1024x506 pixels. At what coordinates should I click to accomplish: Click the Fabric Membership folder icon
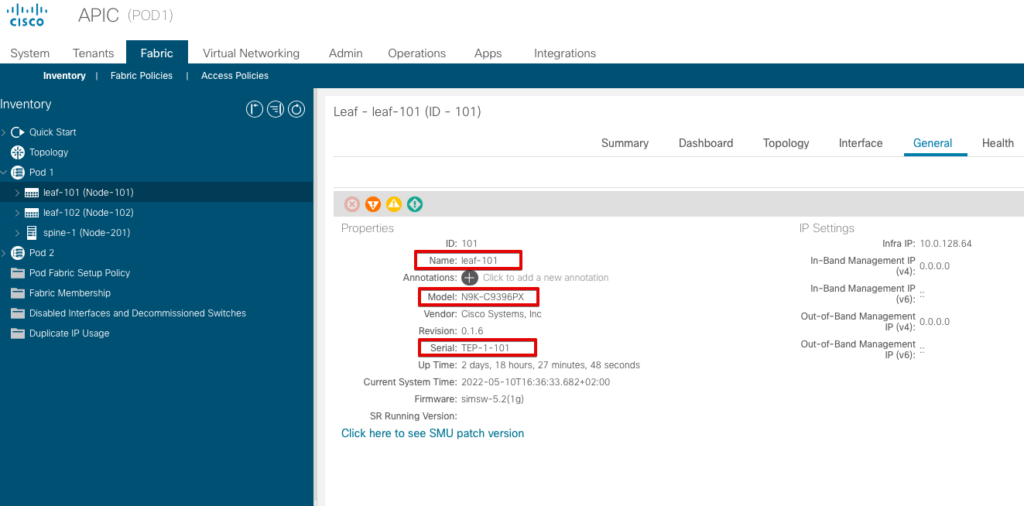tap(18, 293)
